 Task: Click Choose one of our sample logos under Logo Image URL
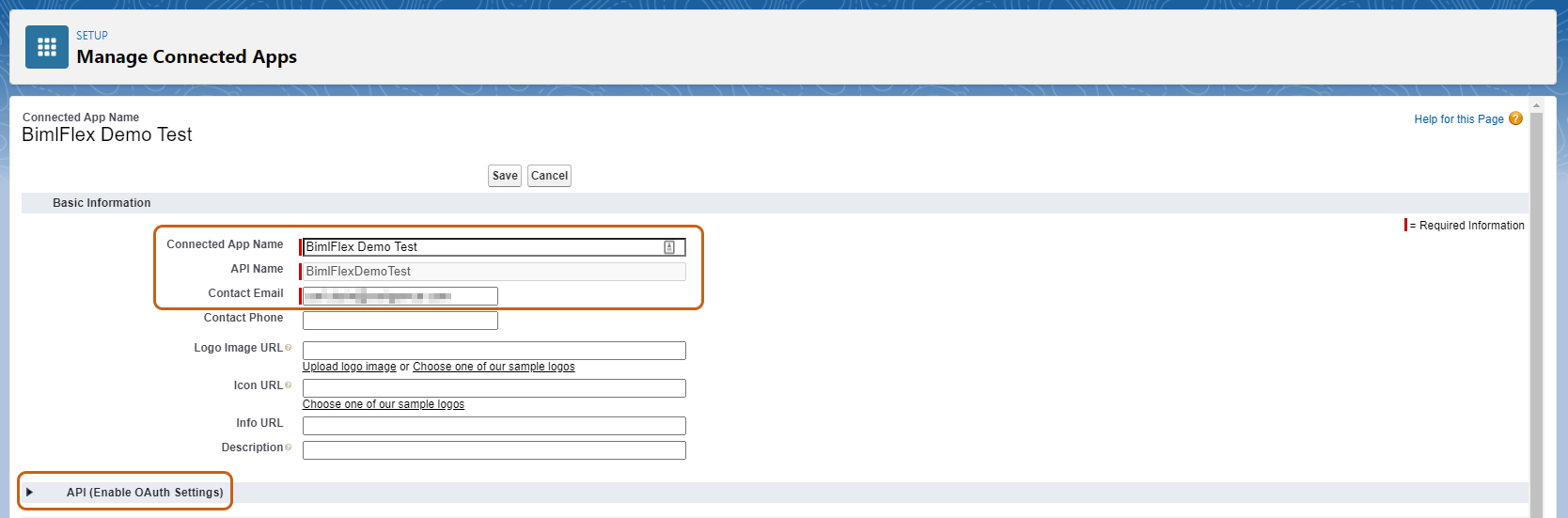click(x=494, y=367)
